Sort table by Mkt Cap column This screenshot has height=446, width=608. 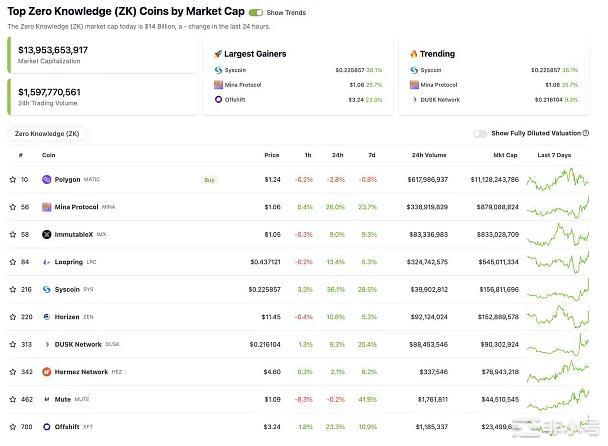coord(504,156)
